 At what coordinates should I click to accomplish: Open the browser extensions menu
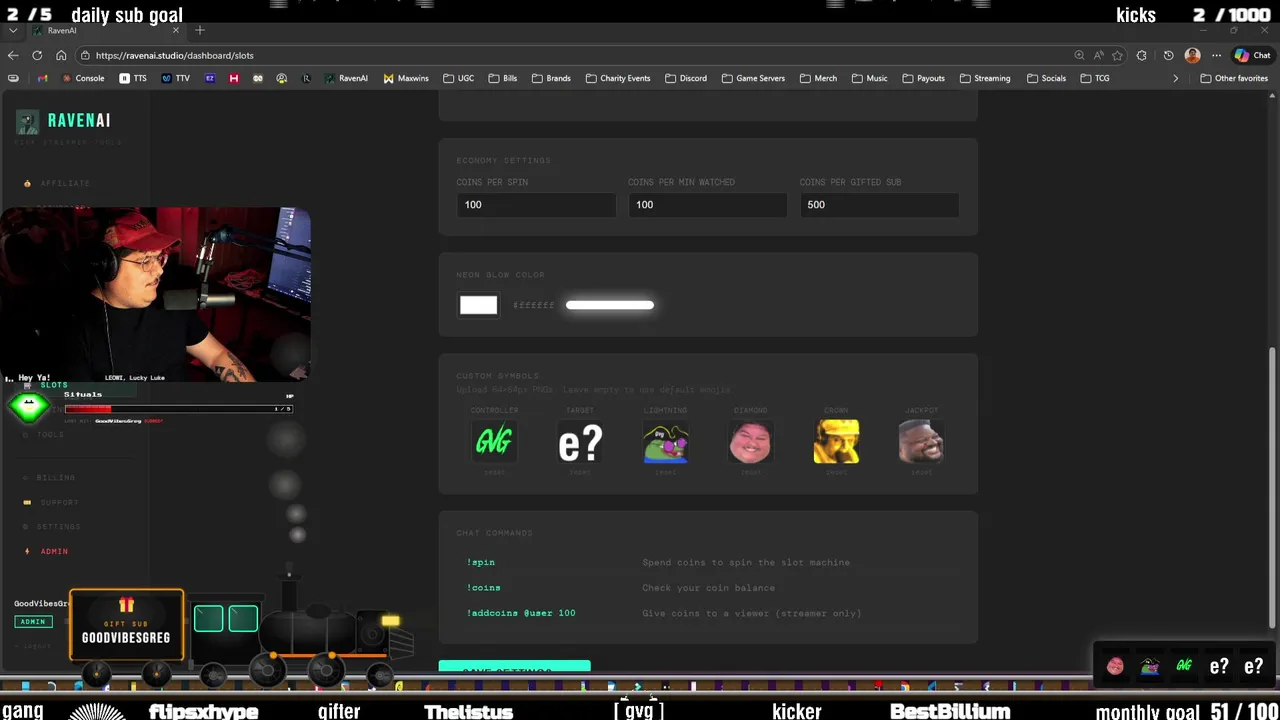(x=1142, y=55)
